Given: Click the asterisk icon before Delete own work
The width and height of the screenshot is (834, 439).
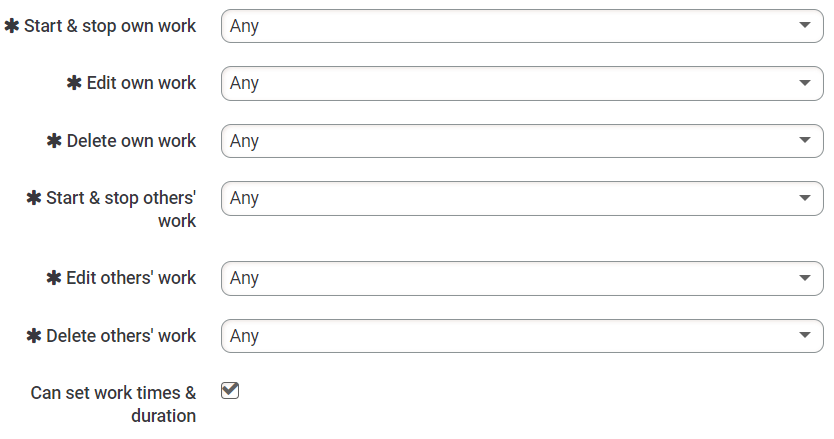Looking at the screenshot, I should [x=54, y=141].
